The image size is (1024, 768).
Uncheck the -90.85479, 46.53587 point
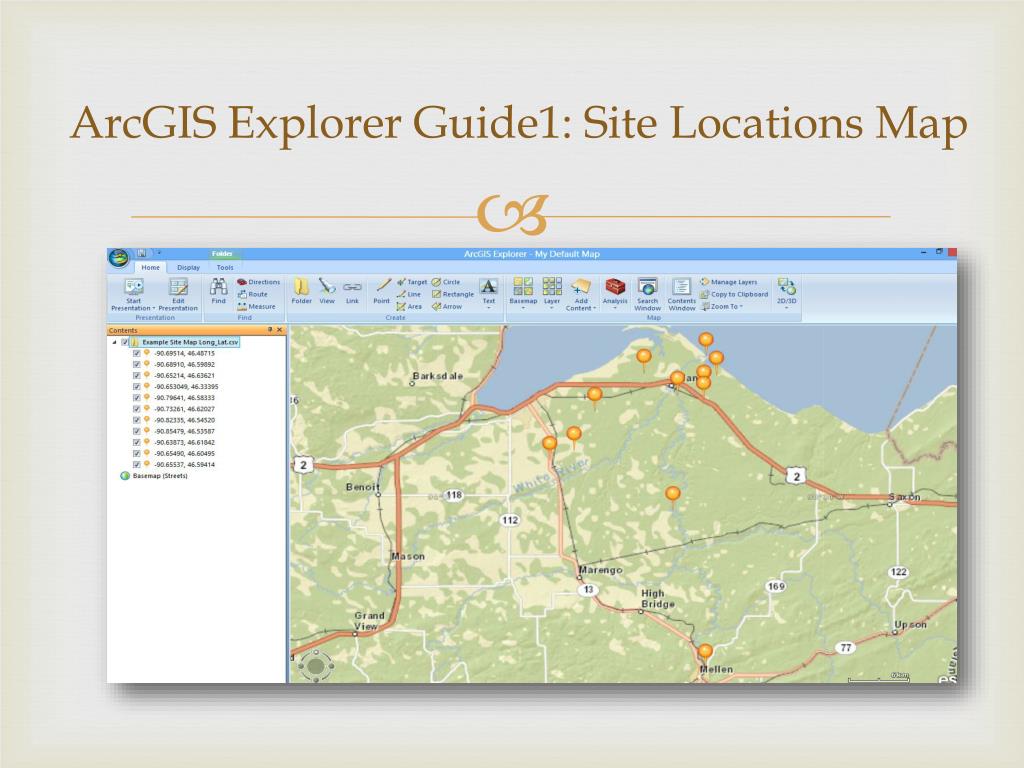tap(136, 431)
